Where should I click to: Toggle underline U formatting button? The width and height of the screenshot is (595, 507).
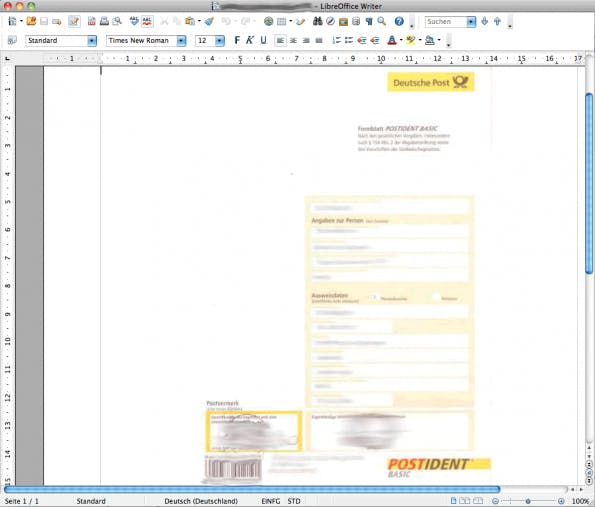[x=263, y=40]
